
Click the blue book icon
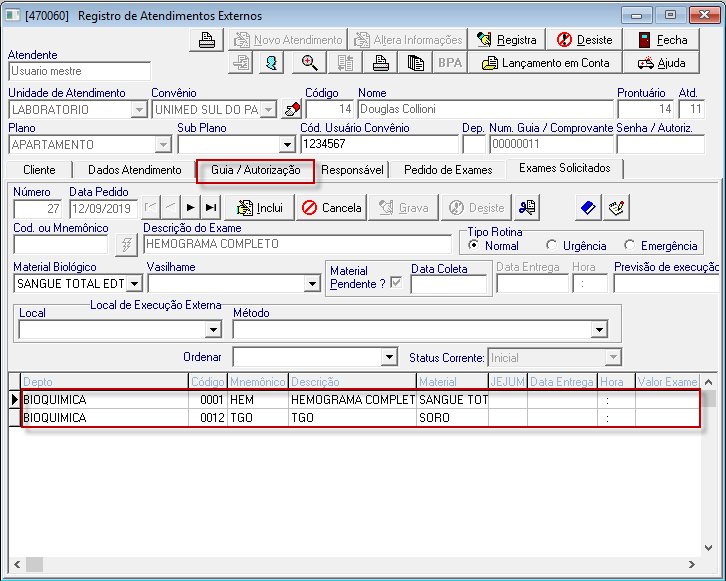pos(588,207)
